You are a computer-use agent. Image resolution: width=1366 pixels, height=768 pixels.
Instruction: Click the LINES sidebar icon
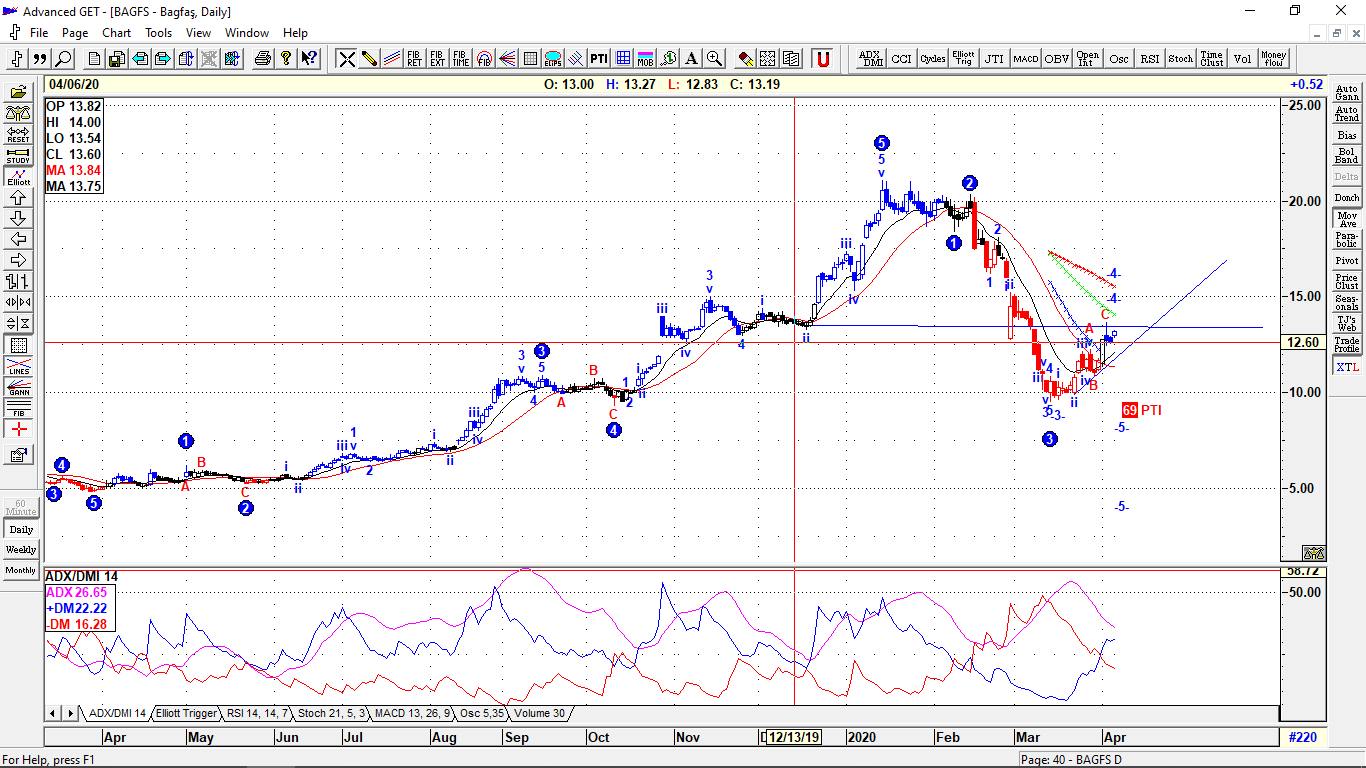(x=18, y=365)
